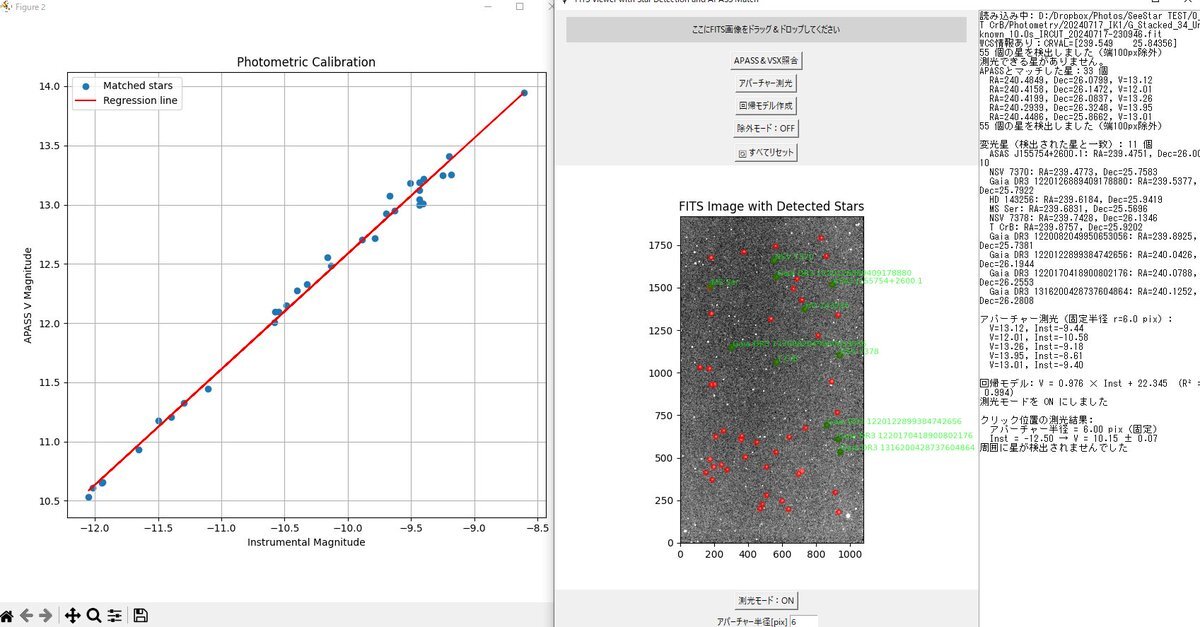Image resolution: width=1200 pixels, height=627 pixels.
Task: Click 'Photometric Calibration' plot title
Action: (306, 62)
